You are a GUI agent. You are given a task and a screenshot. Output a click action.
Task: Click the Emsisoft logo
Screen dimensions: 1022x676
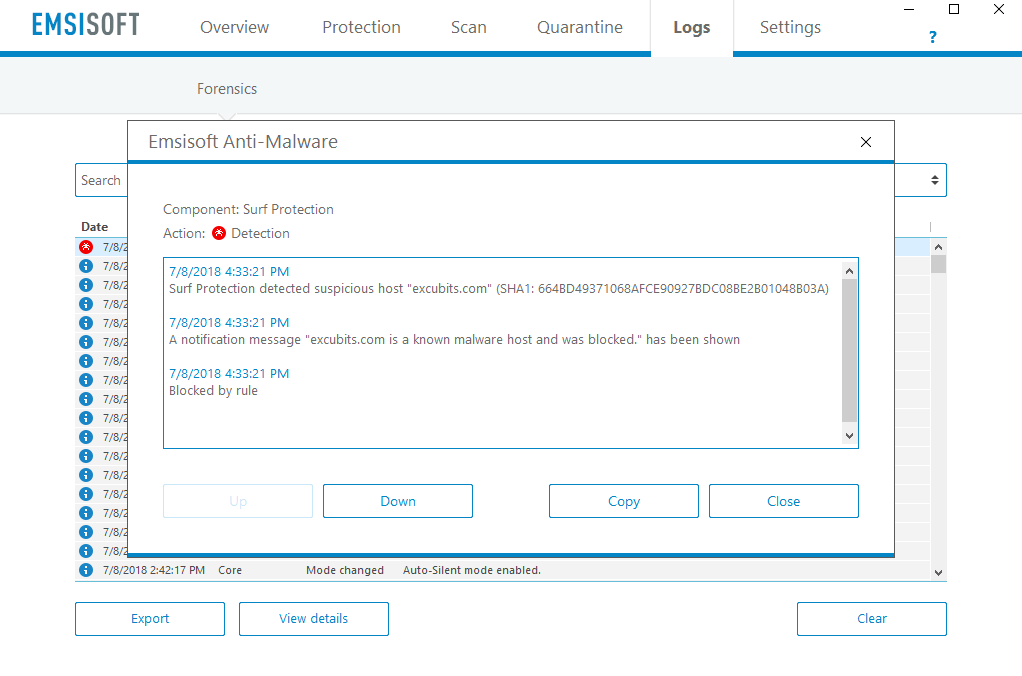(86, 26)
